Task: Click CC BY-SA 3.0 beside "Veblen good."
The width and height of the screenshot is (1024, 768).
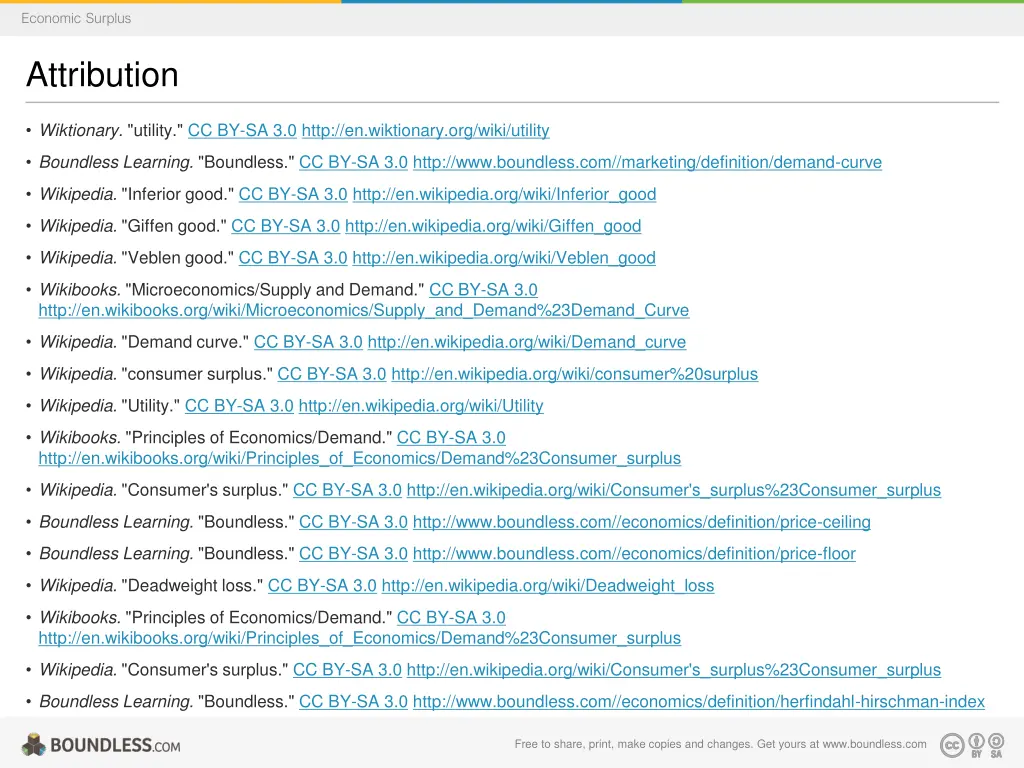Action: click(293, 258)
